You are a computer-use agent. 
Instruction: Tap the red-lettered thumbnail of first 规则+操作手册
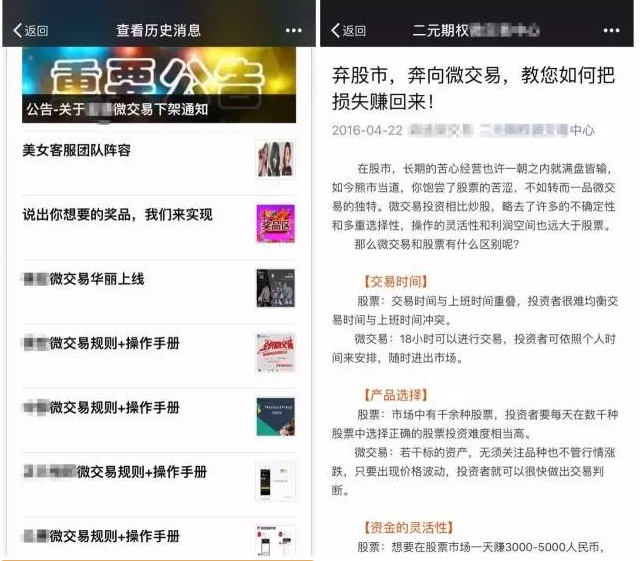pos(275,352)
